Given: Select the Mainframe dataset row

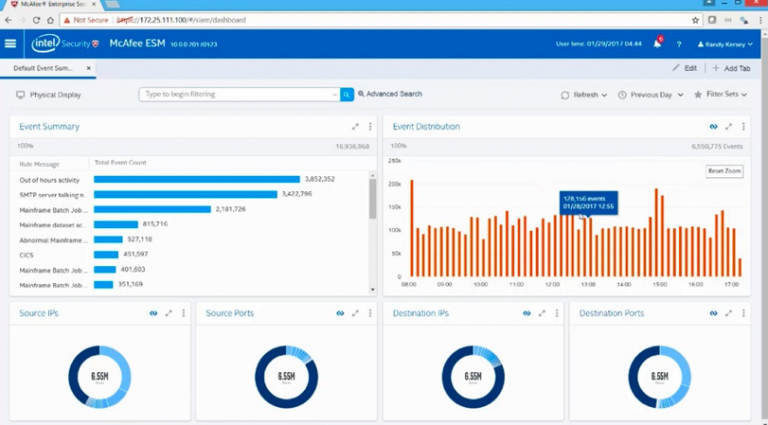Looking at the screenshot, I should [189, 225].
